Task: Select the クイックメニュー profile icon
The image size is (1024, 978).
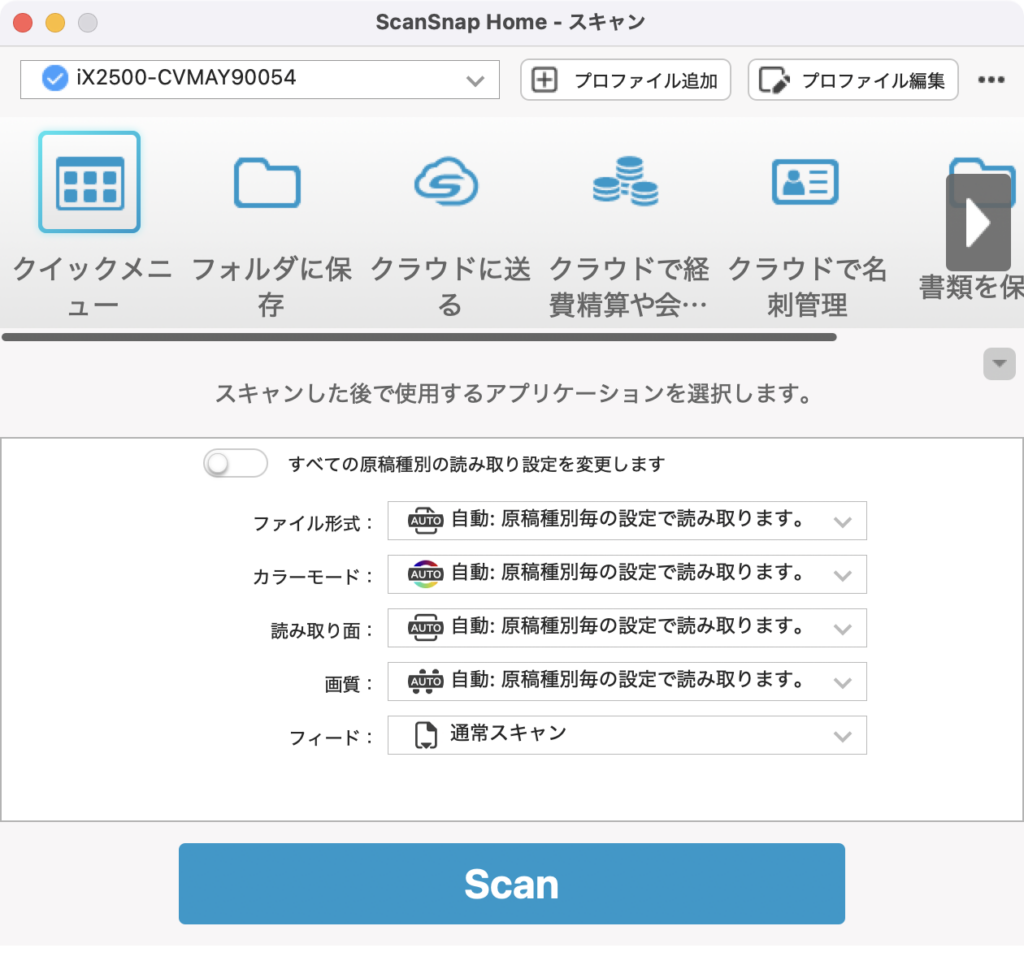Action: tap(89, 182)
